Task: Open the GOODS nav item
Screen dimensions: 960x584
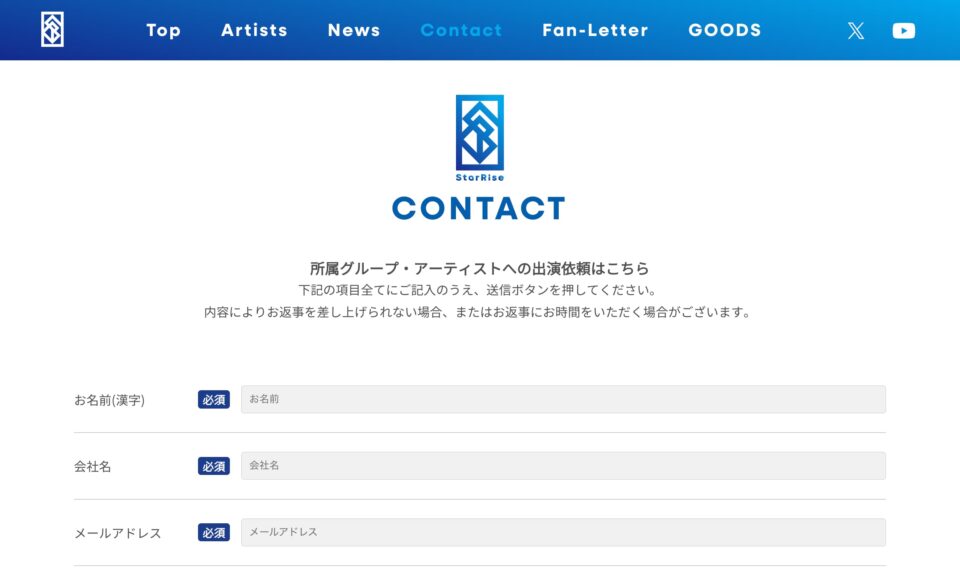Action: tap(725, 30)
